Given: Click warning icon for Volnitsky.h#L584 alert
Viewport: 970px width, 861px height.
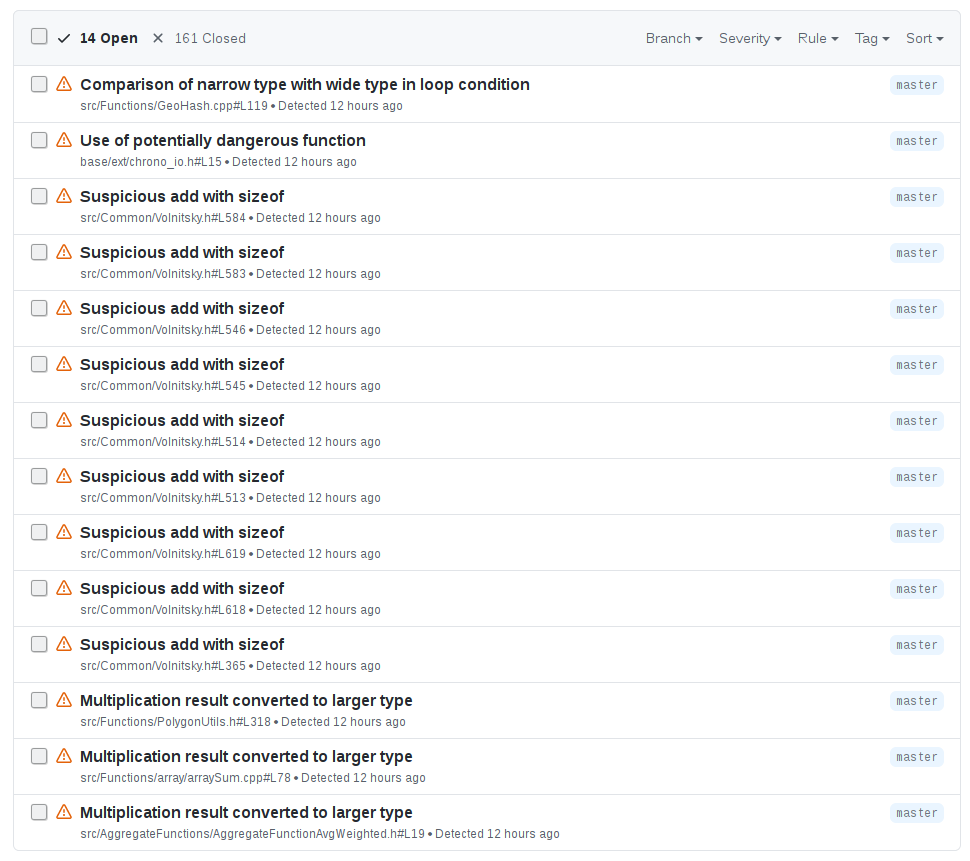Looking at the screenshot, I should 64,196.
